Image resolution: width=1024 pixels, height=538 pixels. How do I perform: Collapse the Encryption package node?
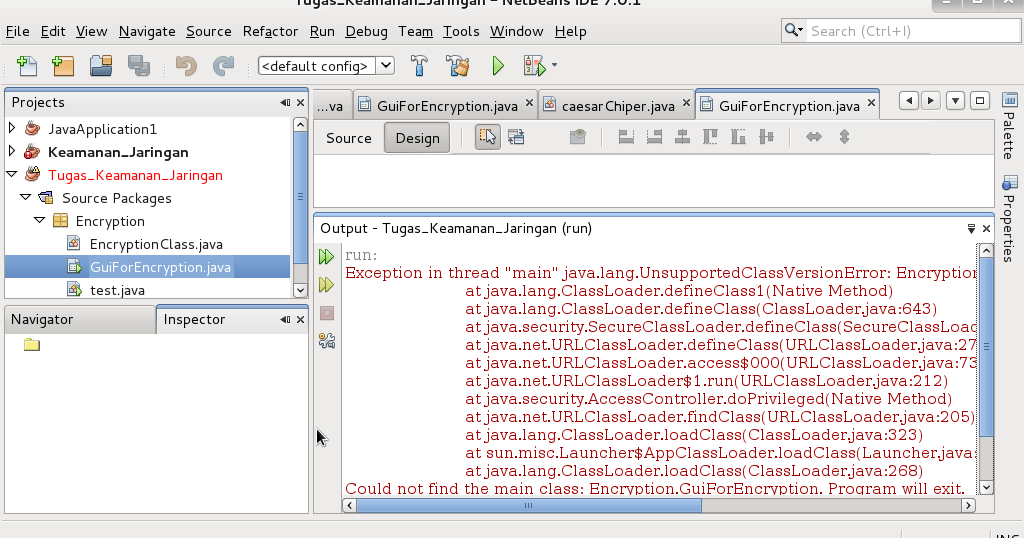(39, 220)
